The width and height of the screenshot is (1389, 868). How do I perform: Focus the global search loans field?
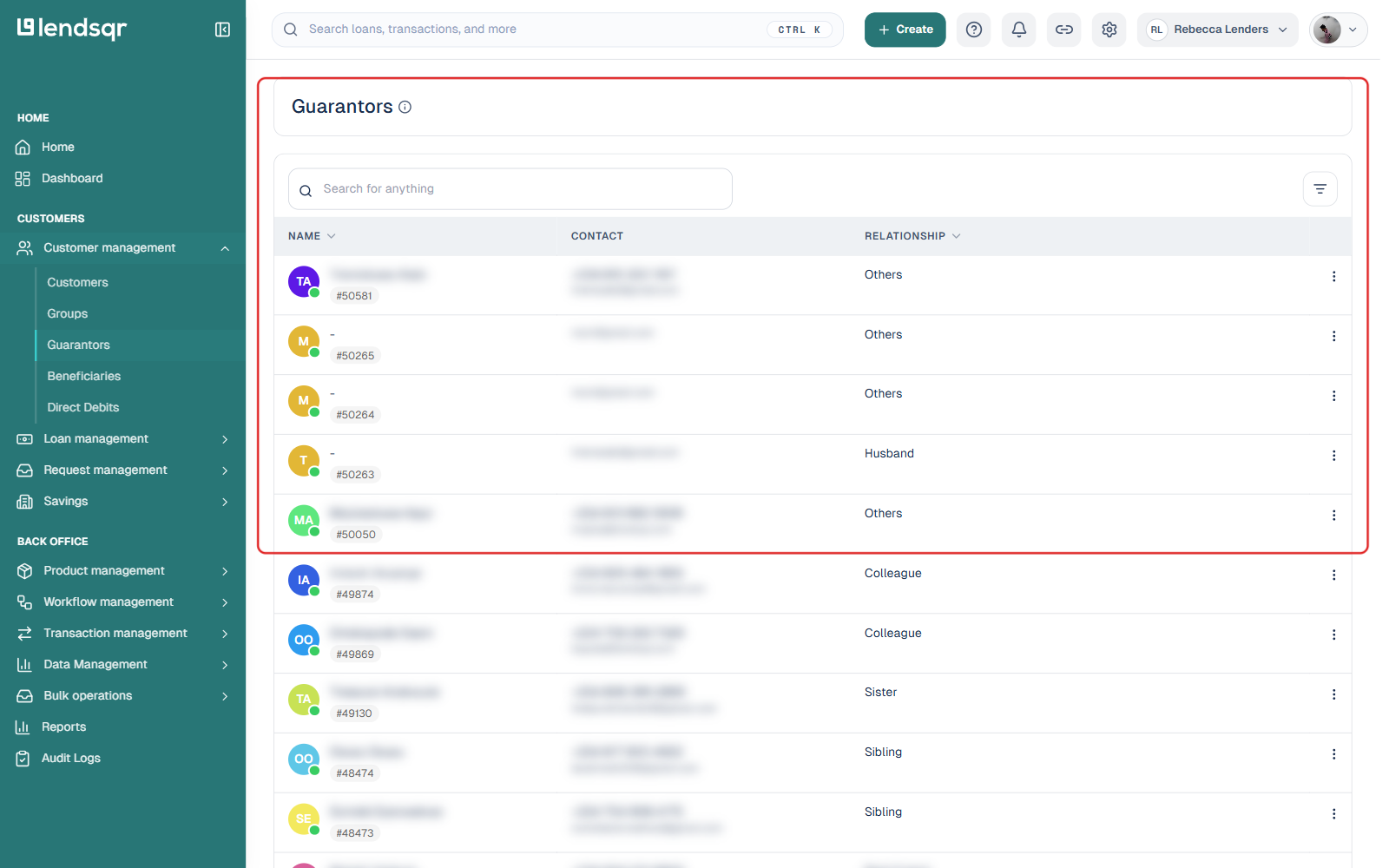[557, 30]
